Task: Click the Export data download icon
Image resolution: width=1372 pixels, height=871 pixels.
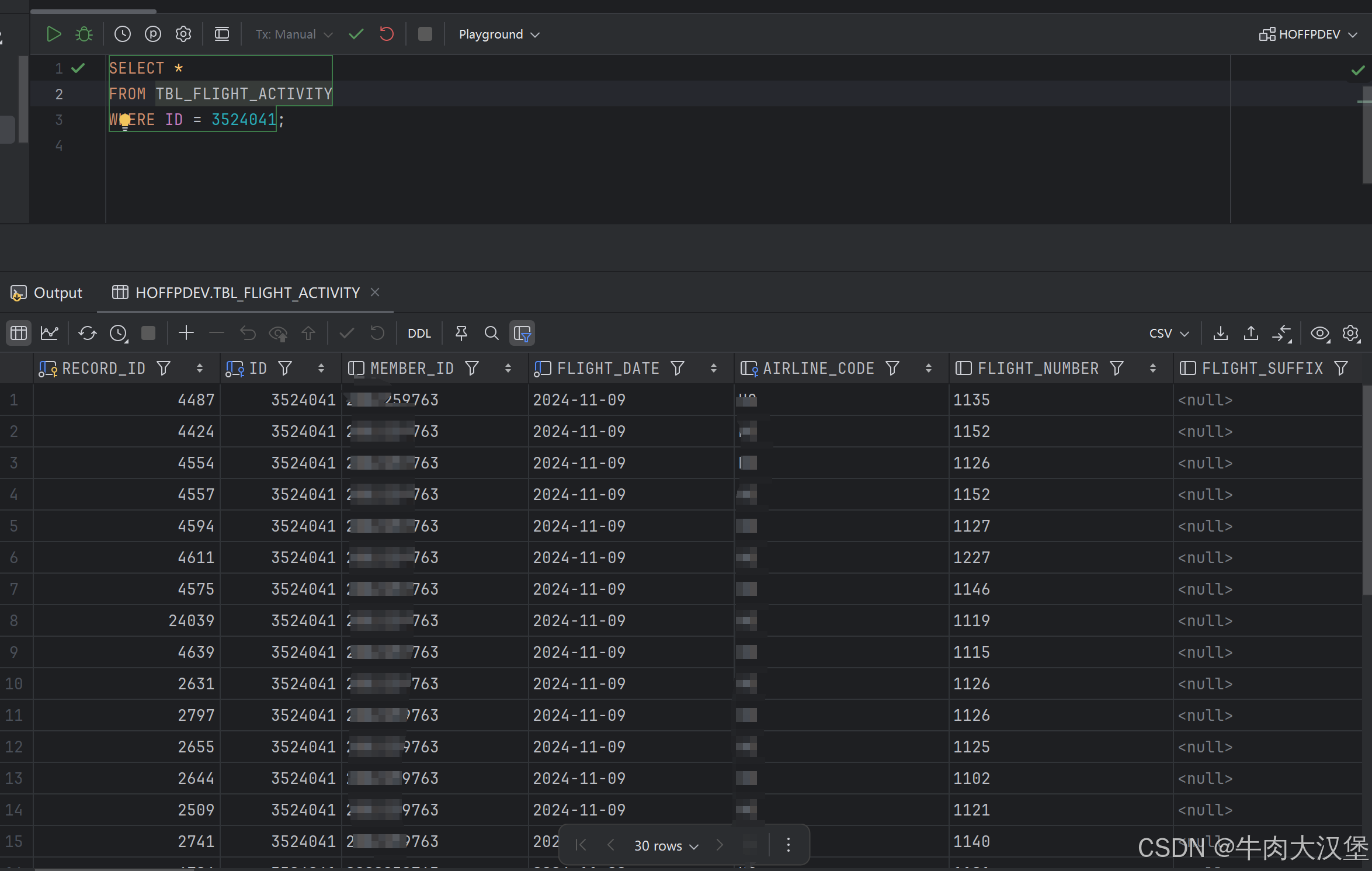Action: [1220, 333]
